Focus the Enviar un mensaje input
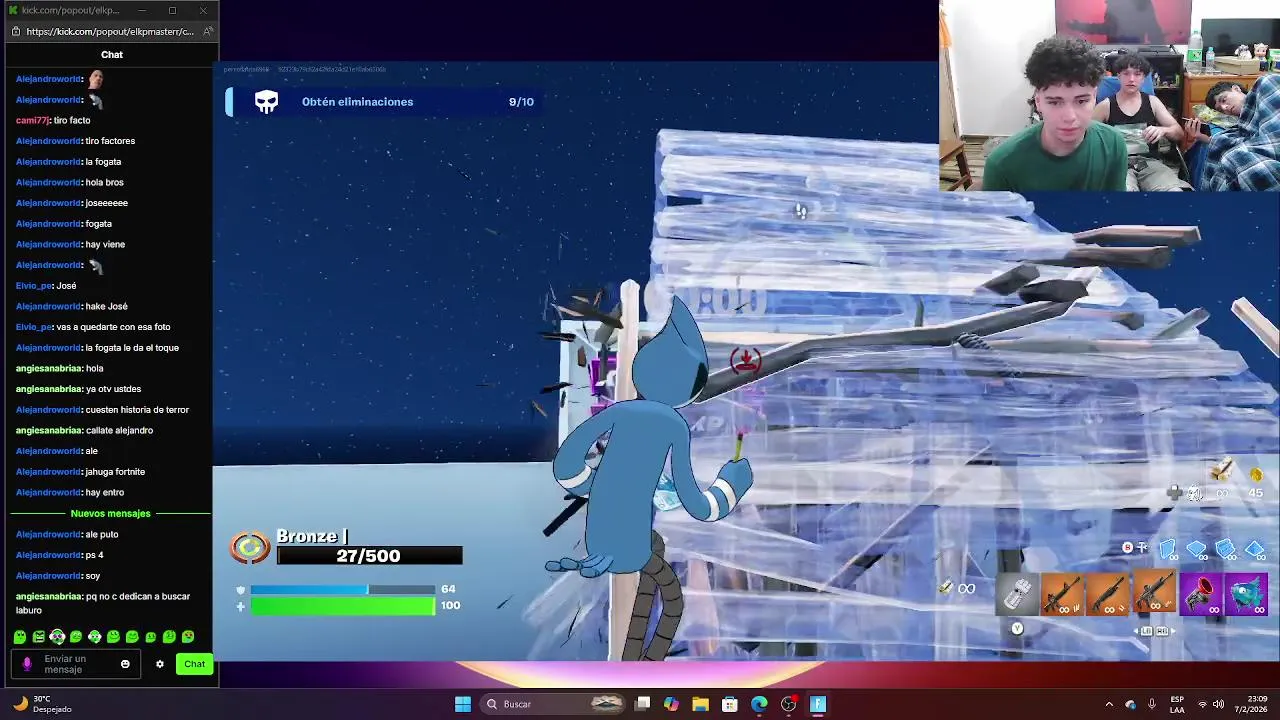This screenshot has width=1280, height=720. (x=75, y=664)
